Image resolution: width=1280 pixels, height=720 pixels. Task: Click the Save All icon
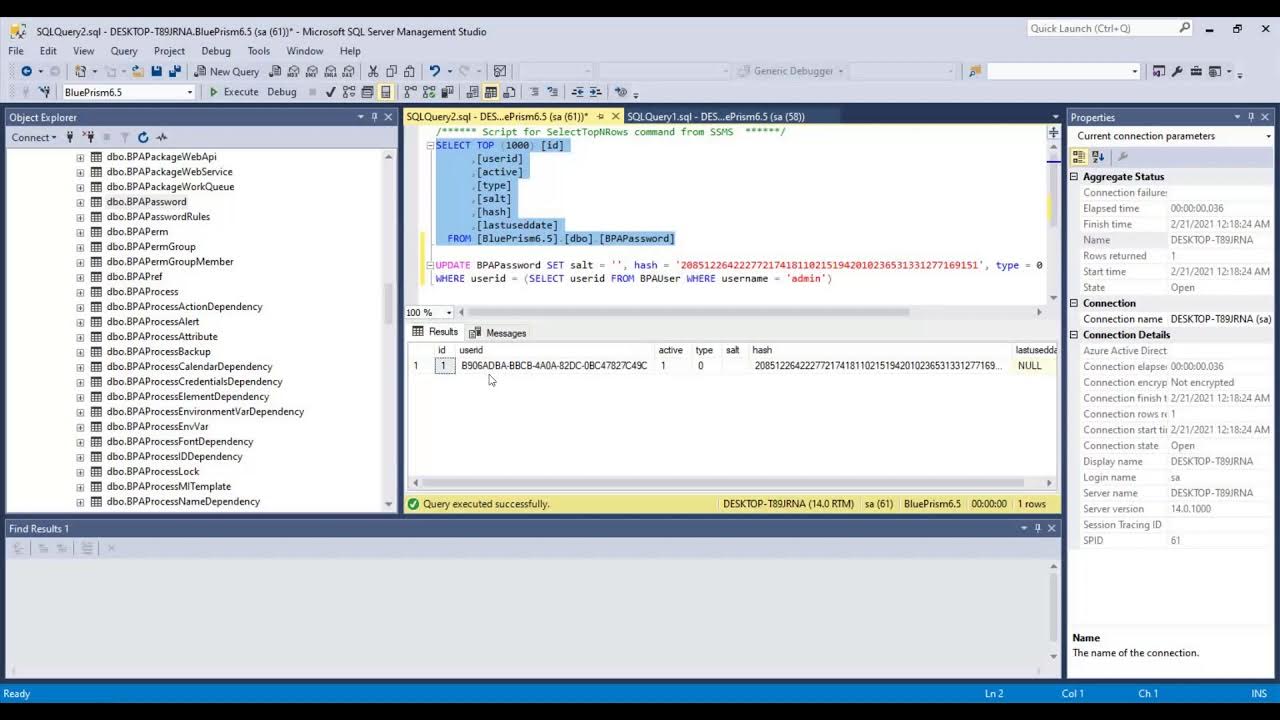pos(175,71)
